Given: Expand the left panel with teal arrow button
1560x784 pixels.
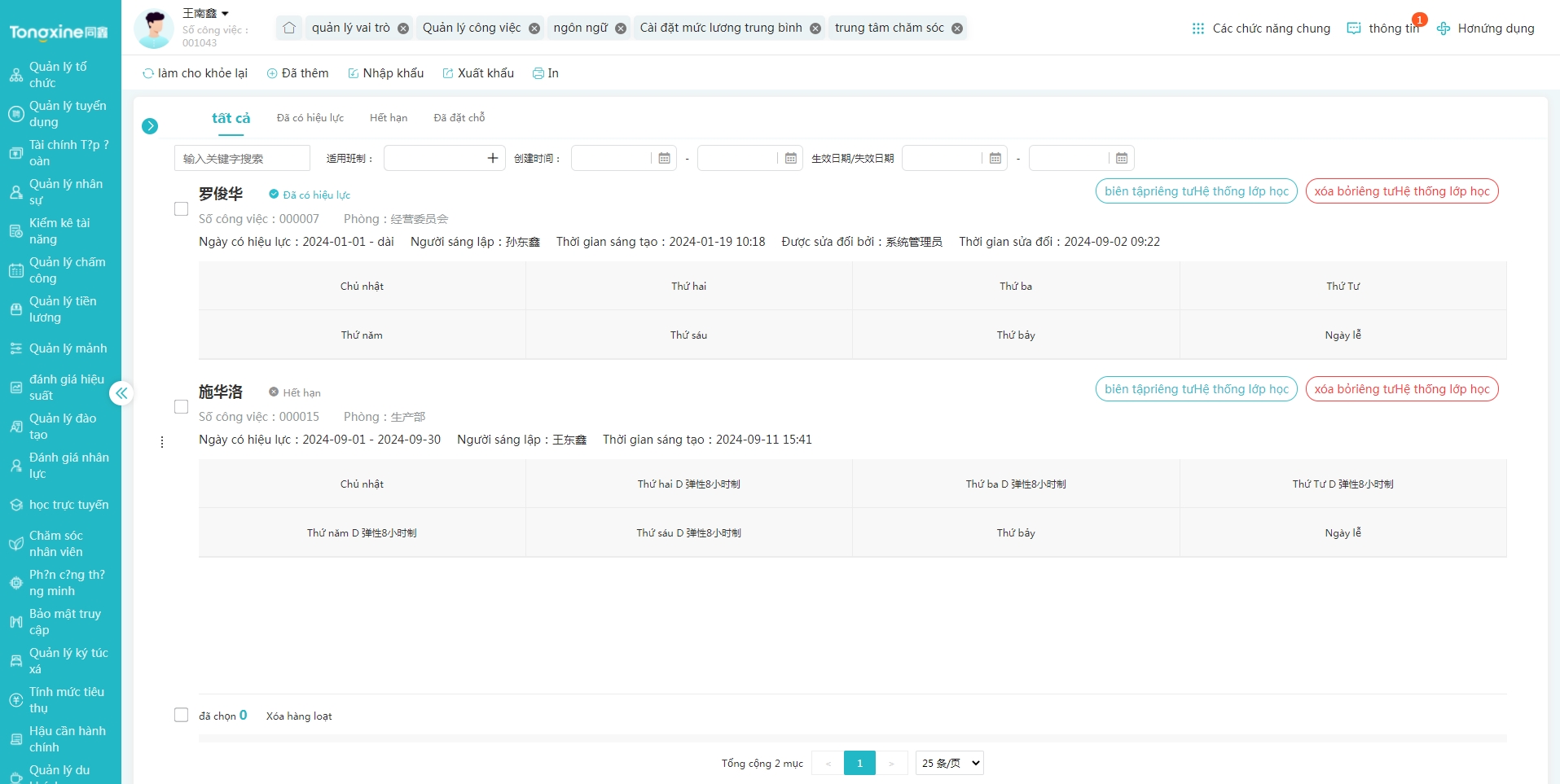Looking at the screenshot, I should click(x=150, y=126).
